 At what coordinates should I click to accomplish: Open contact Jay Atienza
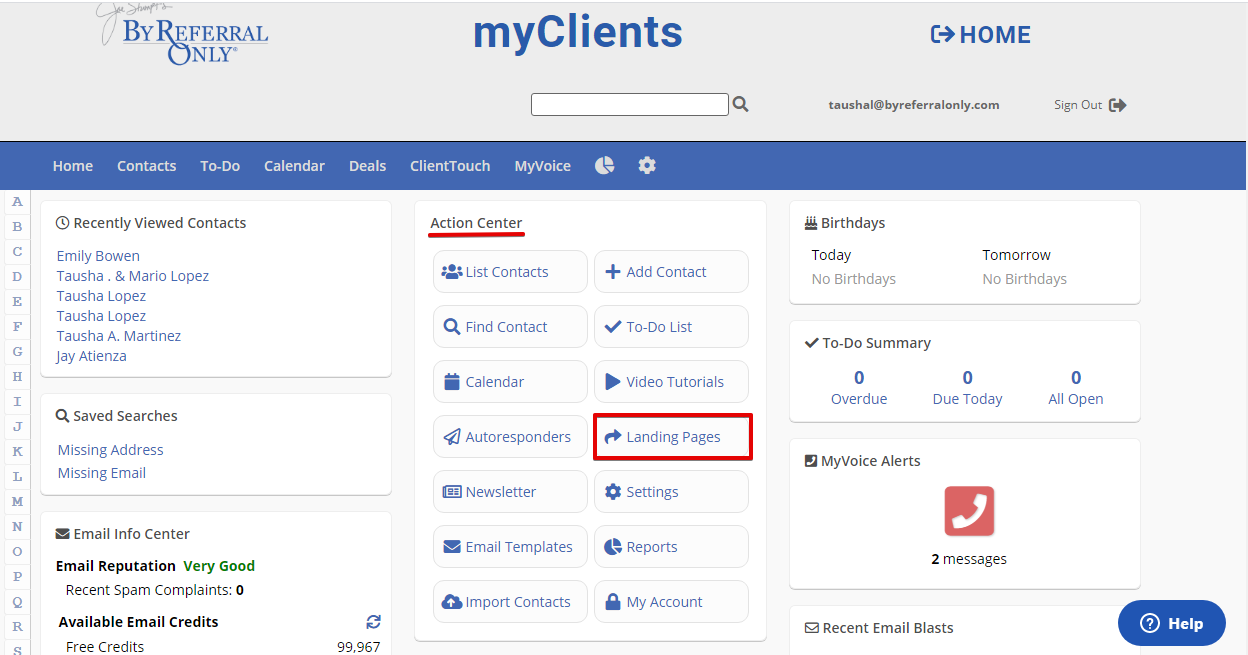click(92, 356)
